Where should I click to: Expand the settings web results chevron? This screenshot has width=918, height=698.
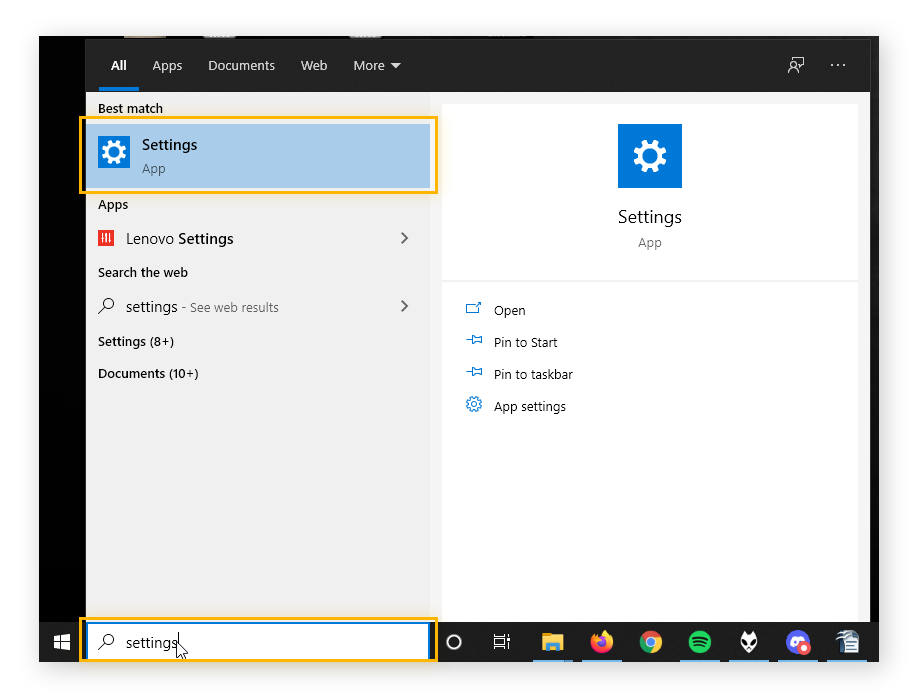point(404,307)
